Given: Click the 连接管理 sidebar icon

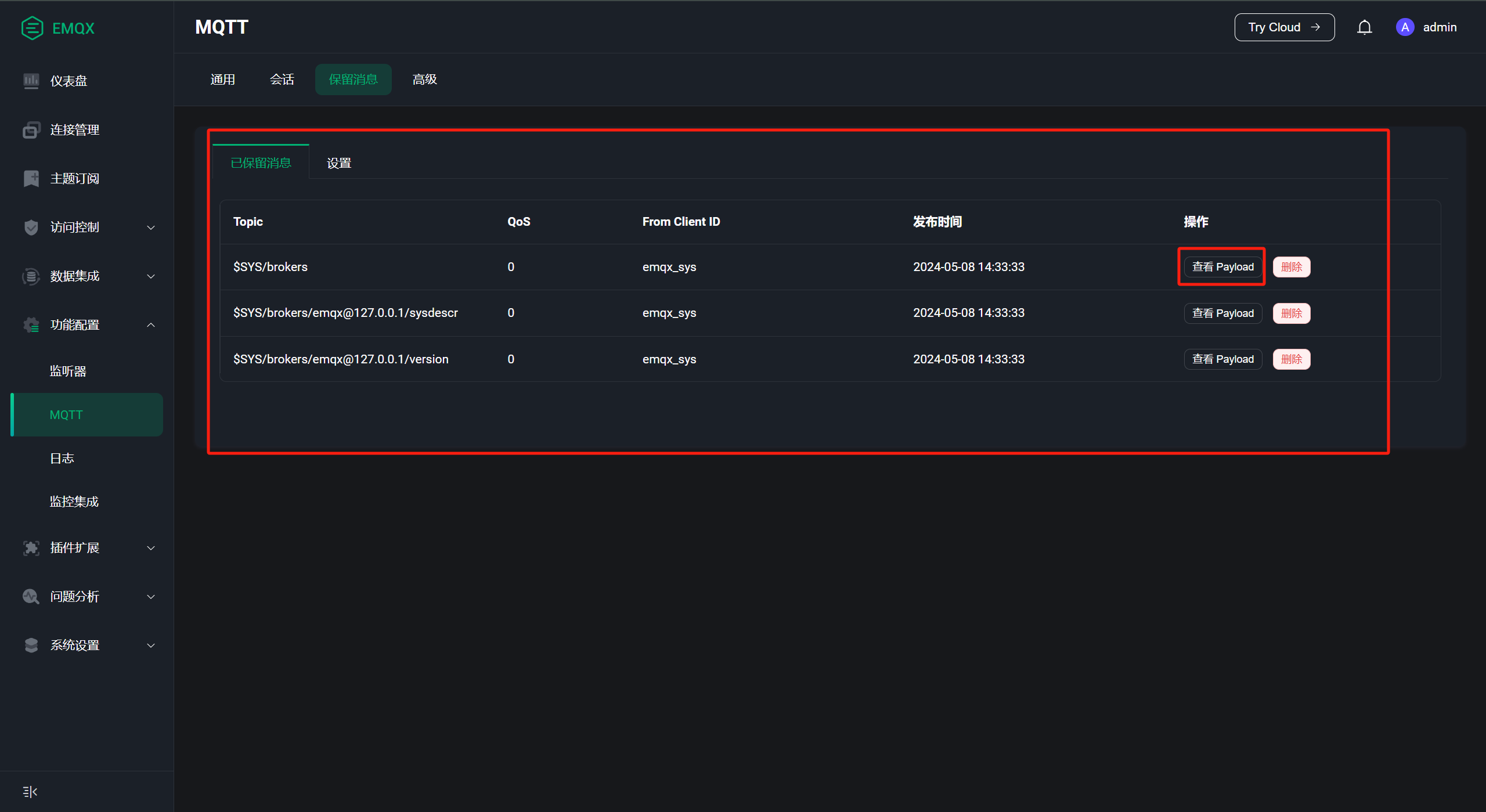Looking at the screenshot, I should tap(31, 129).
